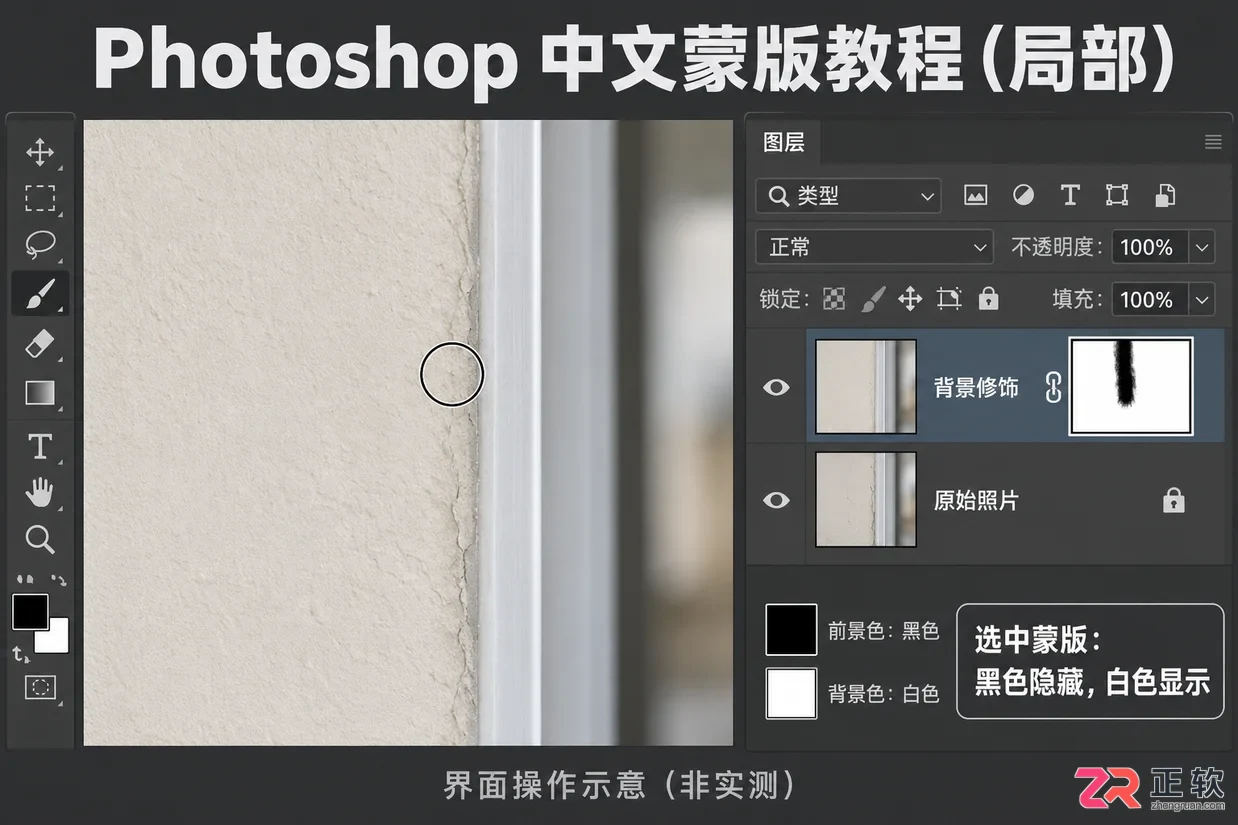The image size is (1238, 825).
Task: Click the mask link icon on 背景修饰
Action: coord(1052,387)
